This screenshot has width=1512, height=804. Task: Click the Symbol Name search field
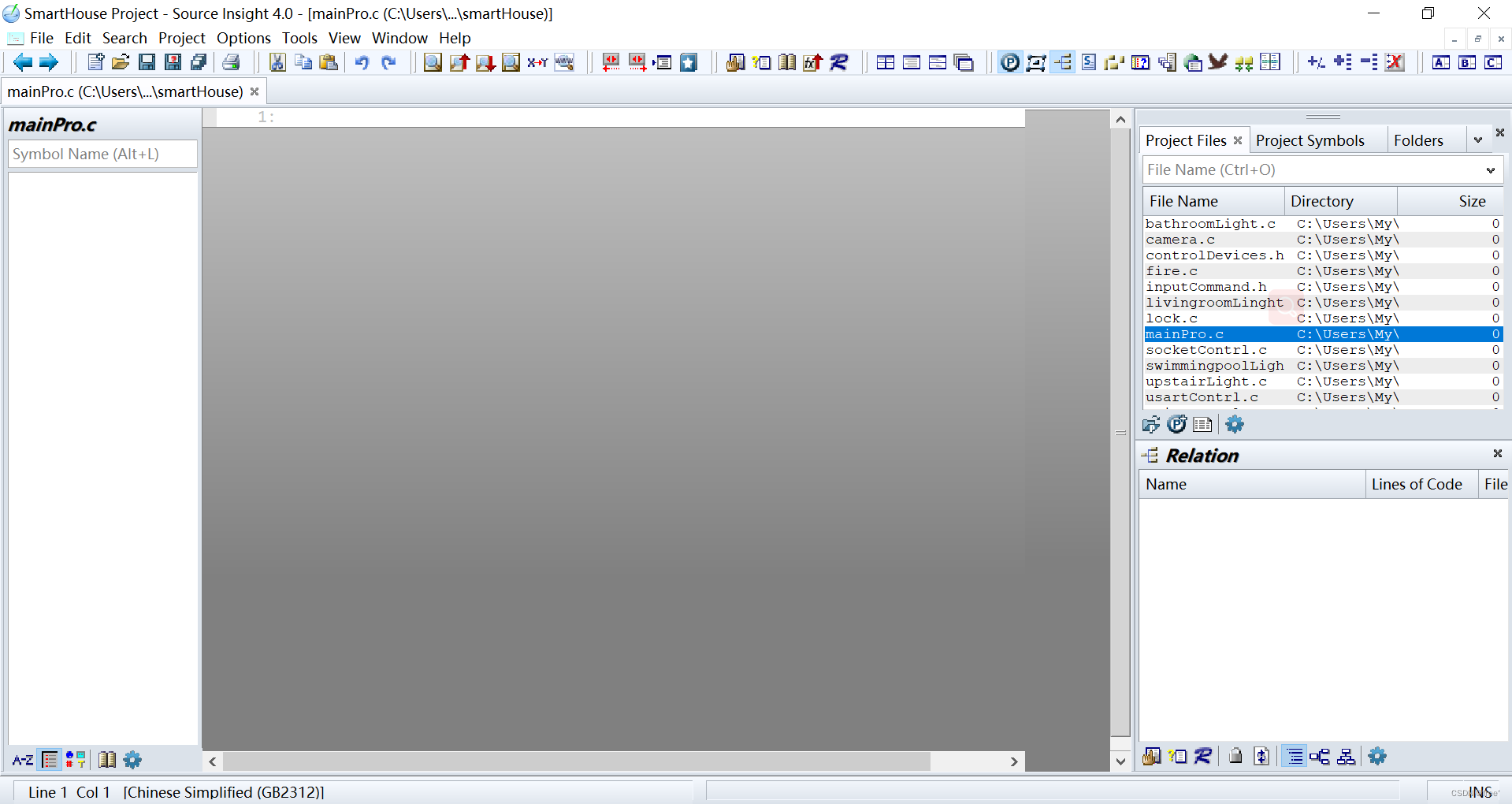102,154
